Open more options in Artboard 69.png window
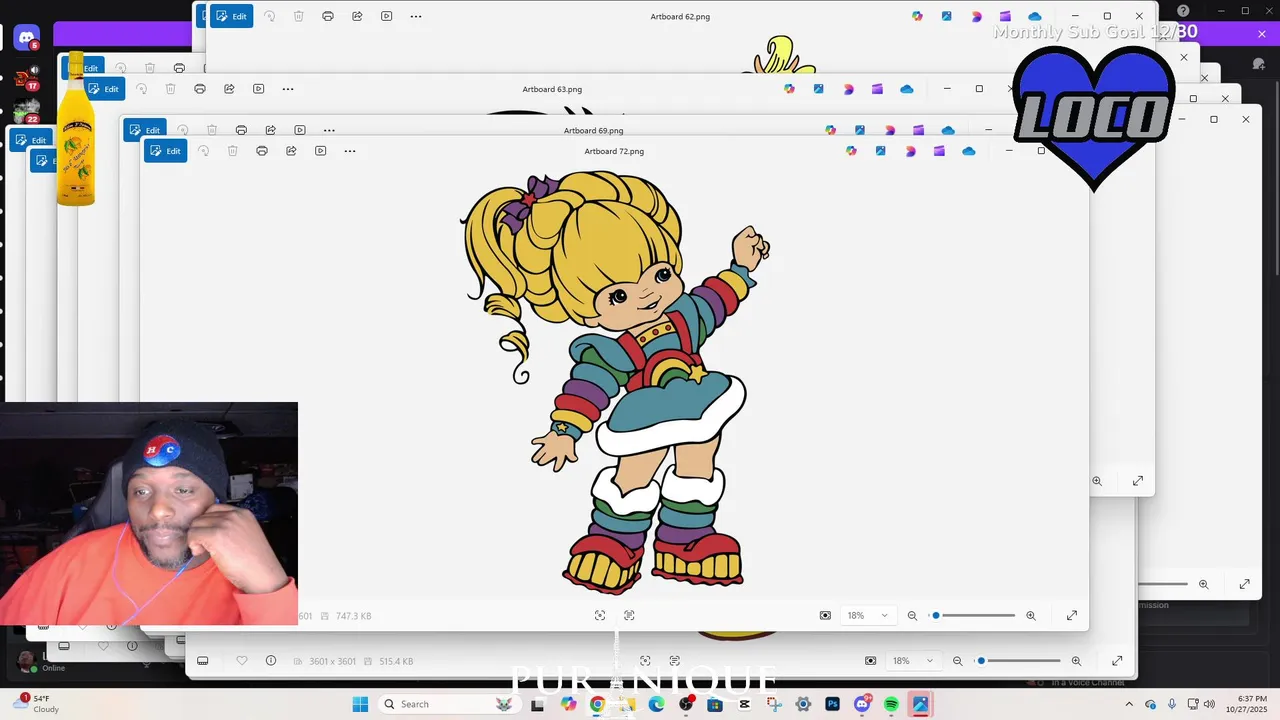The height and width of the screenshot is (720, 1280). click(x=329, y=130)
